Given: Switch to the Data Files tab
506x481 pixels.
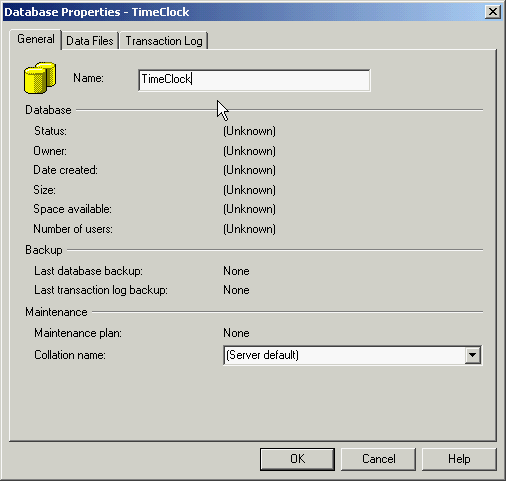Looking at the screenshot, I should click(90, 41).
